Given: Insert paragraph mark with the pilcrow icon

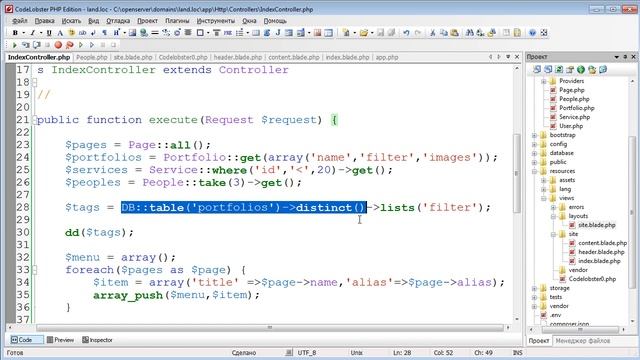Looking at the screenshot, I should (x=104, y=33).
